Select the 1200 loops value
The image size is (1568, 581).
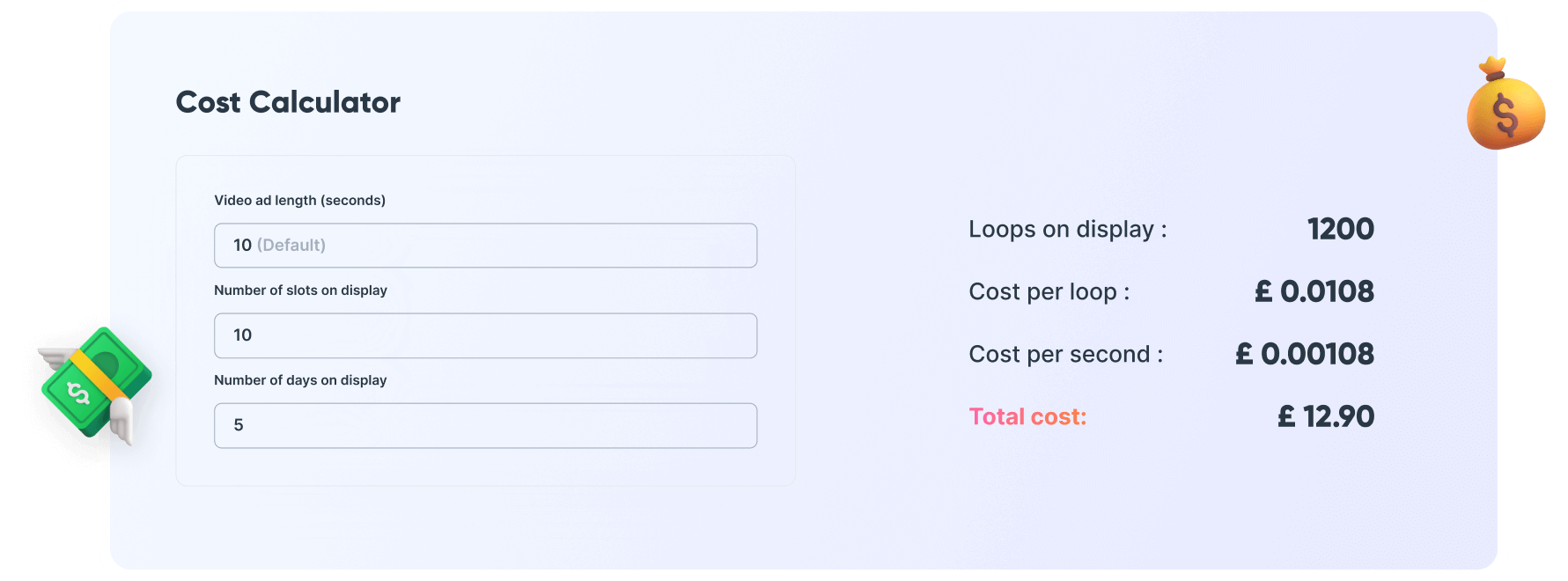[x=1340, y=230]
